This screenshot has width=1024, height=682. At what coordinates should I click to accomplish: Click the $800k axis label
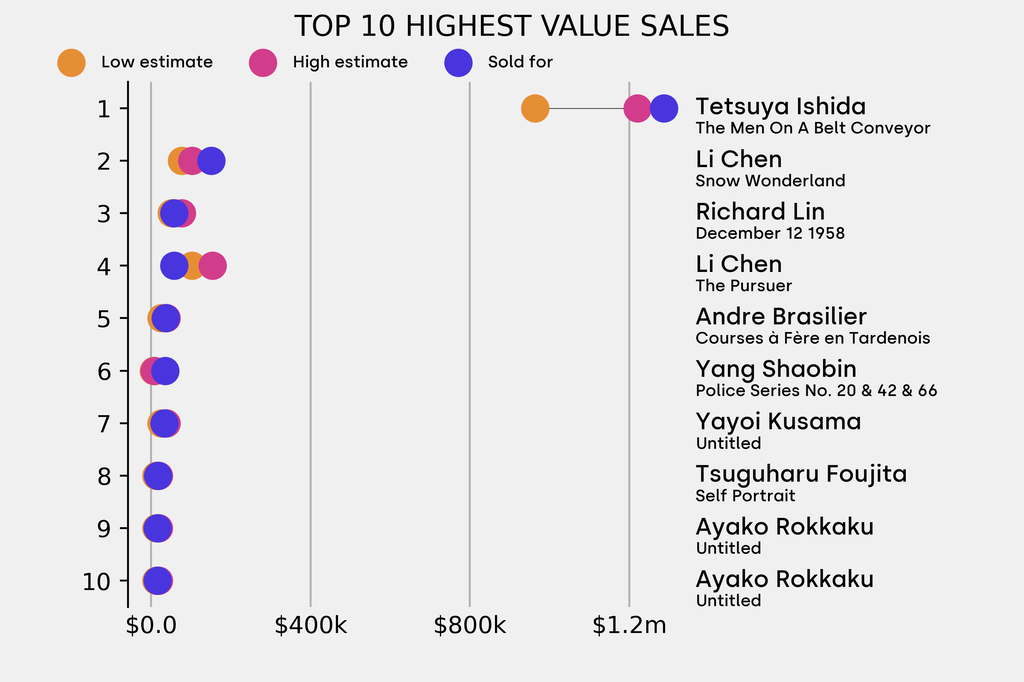pos(469,627)
